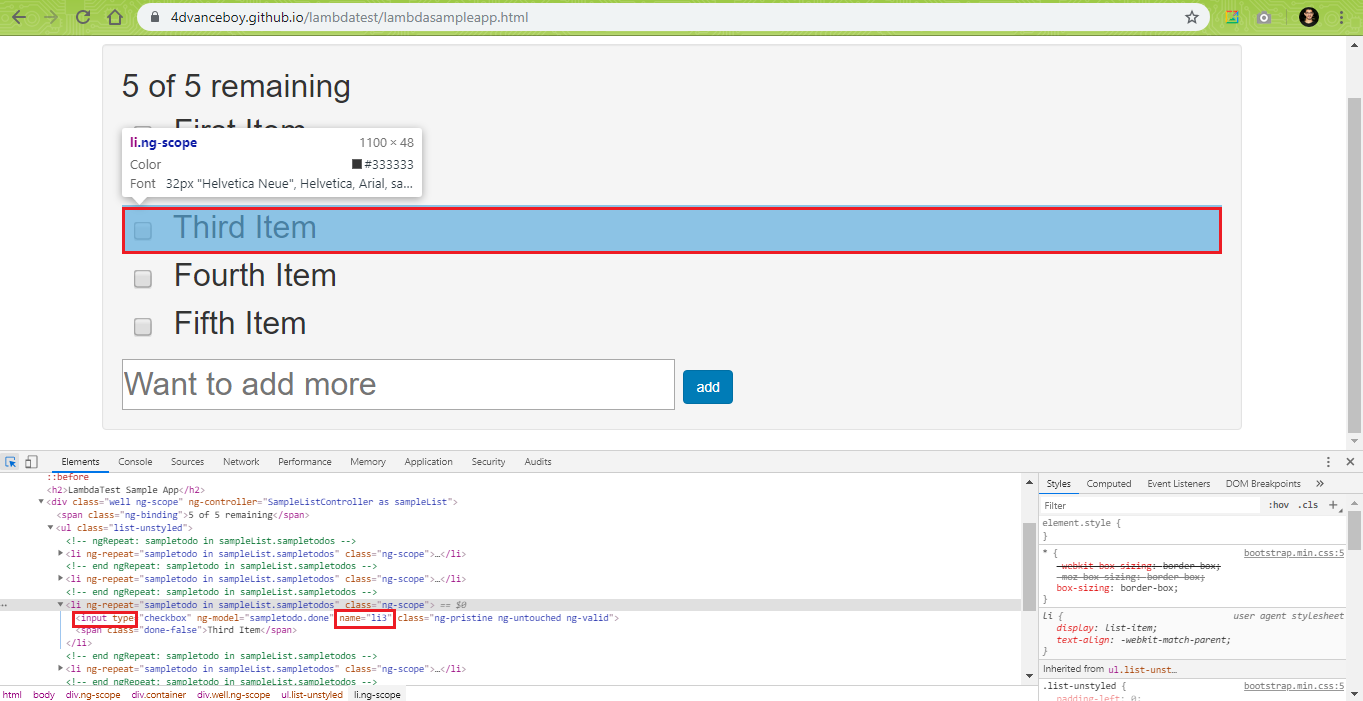Open the Memory tab

click(x=368, y=462)
